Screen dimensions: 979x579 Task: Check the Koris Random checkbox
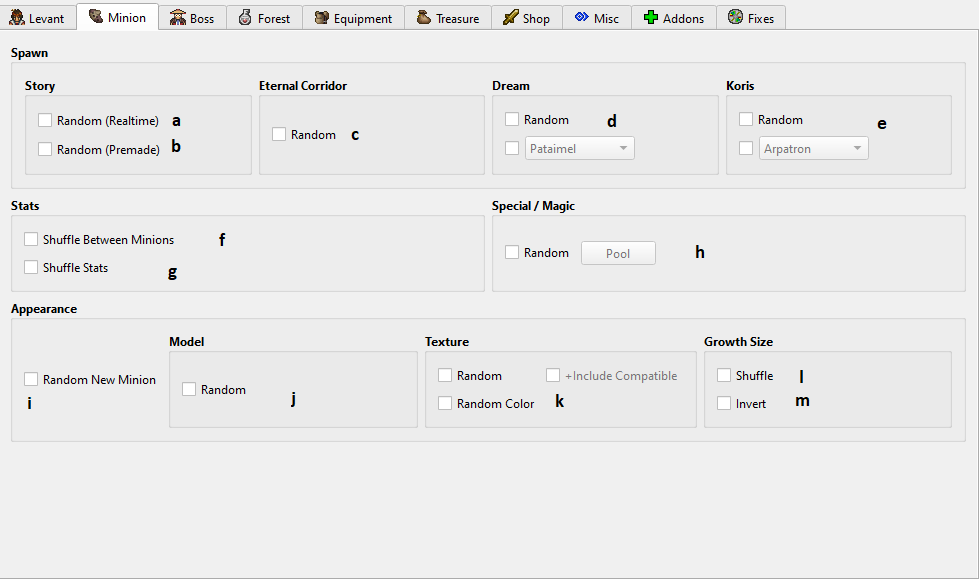pyautogui.click(x=746, y=119)
